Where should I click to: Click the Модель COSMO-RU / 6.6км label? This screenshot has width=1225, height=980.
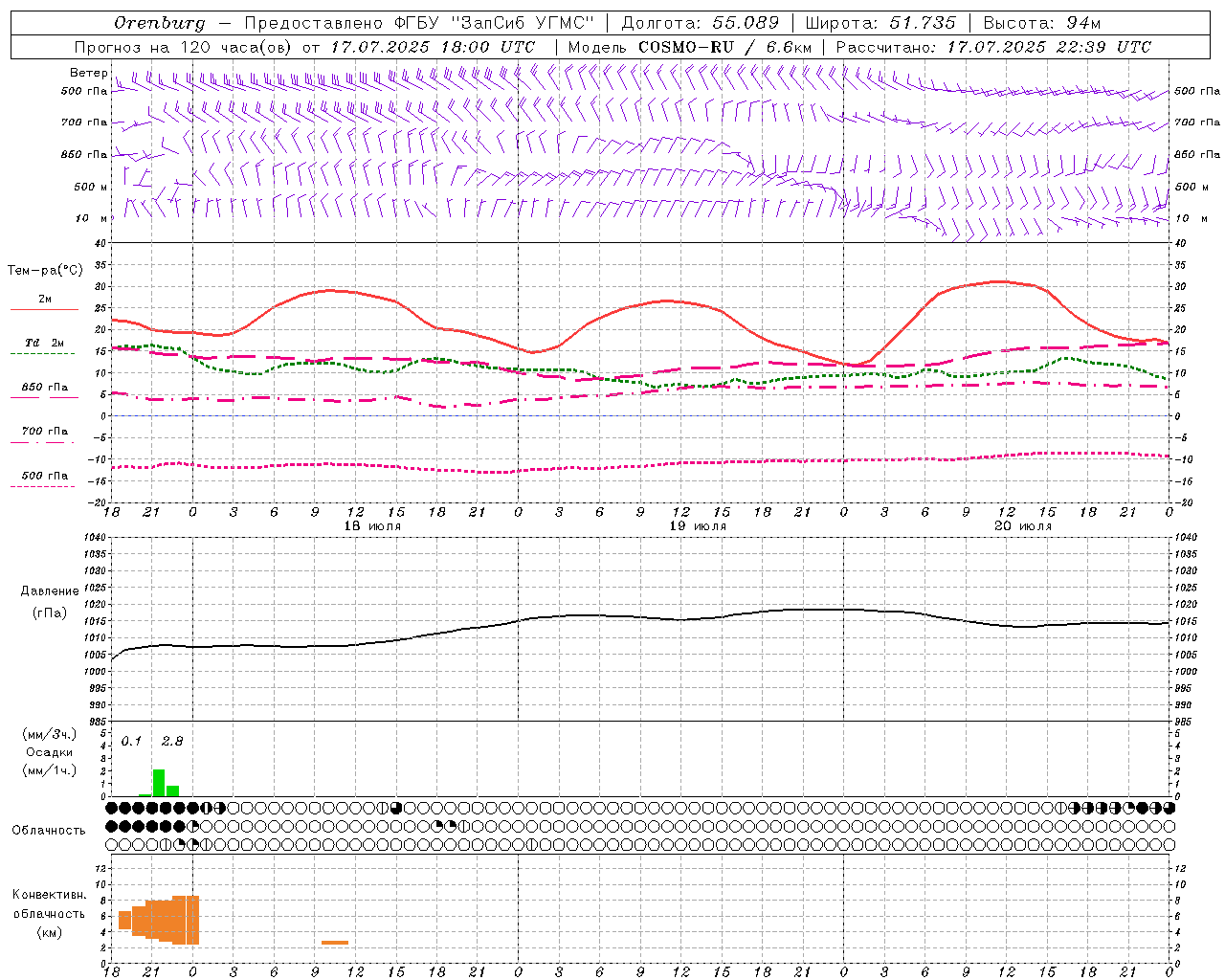[x=690, y=47]
